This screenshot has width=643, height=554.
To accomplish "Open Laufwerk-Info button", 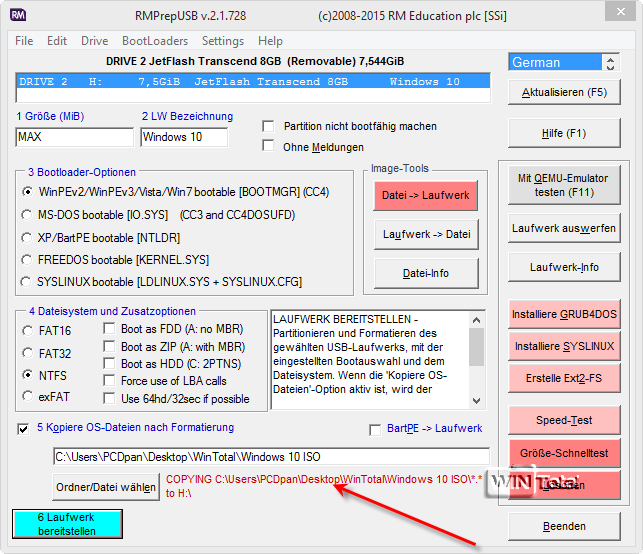I will (x=564, y=267).
